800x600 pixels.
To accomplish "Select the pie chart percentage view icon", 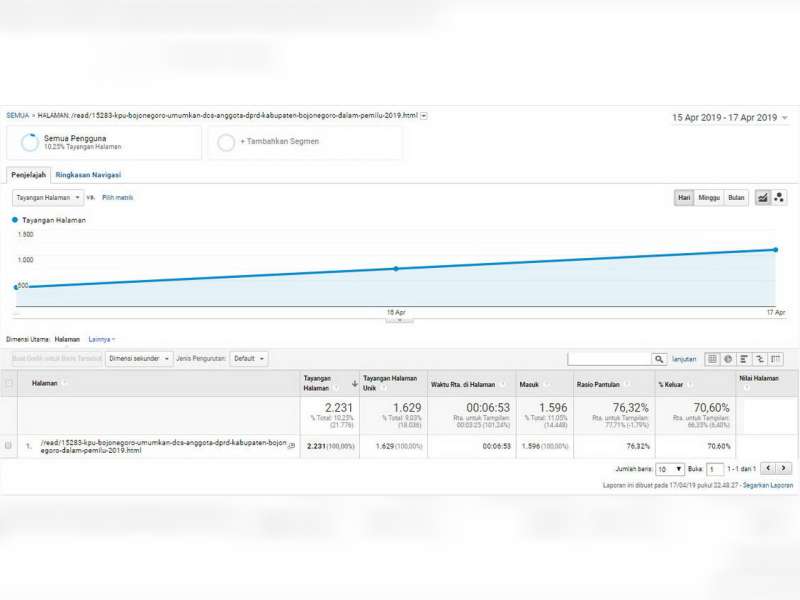I will pos(728,359).
